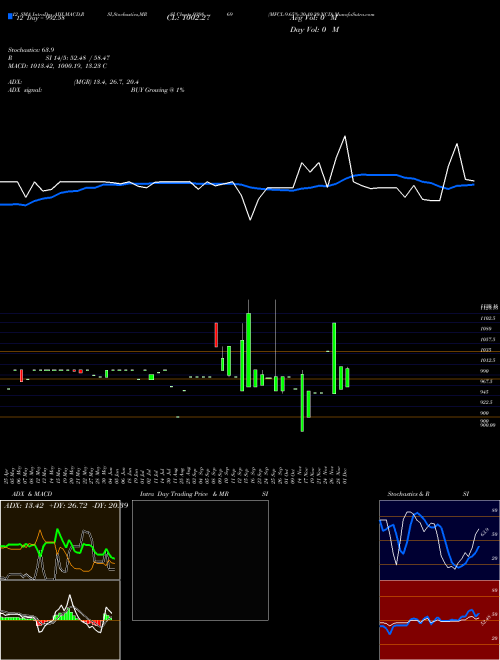Click the 945 price axis label
500x660 pixels.
484,392
